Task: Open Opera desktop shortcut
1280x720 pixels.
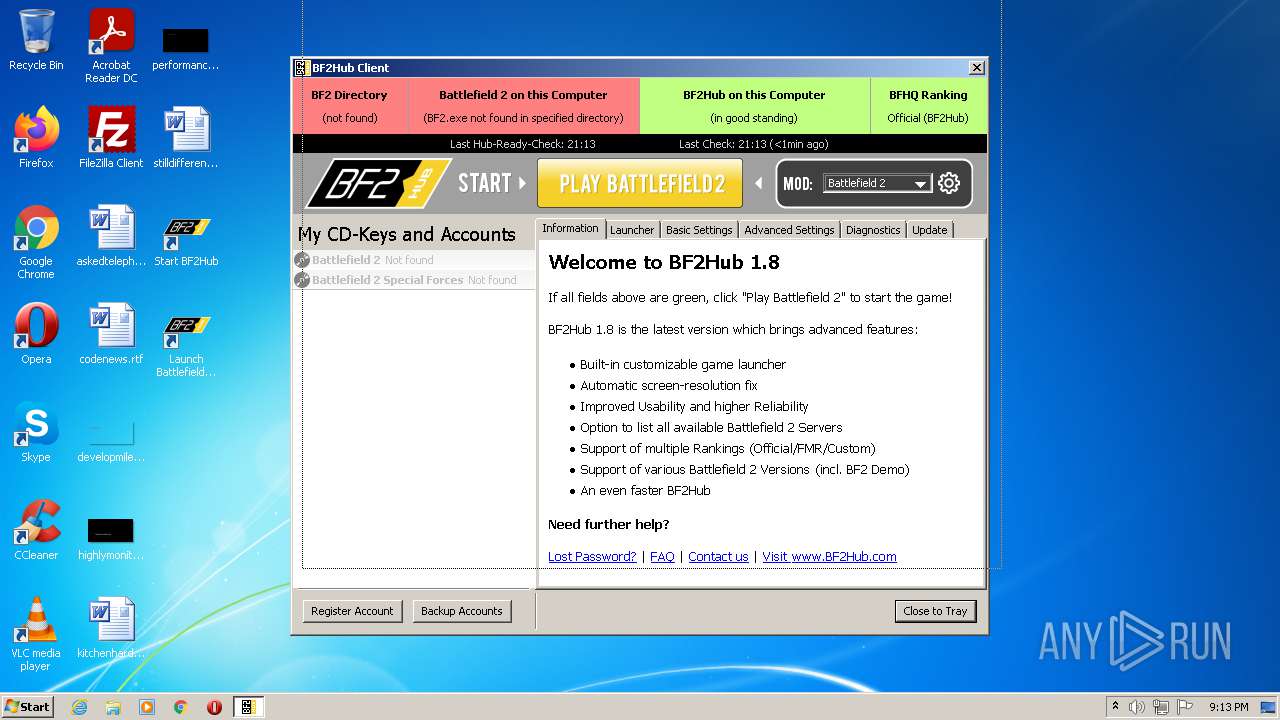Action: [x=36, y=334]
